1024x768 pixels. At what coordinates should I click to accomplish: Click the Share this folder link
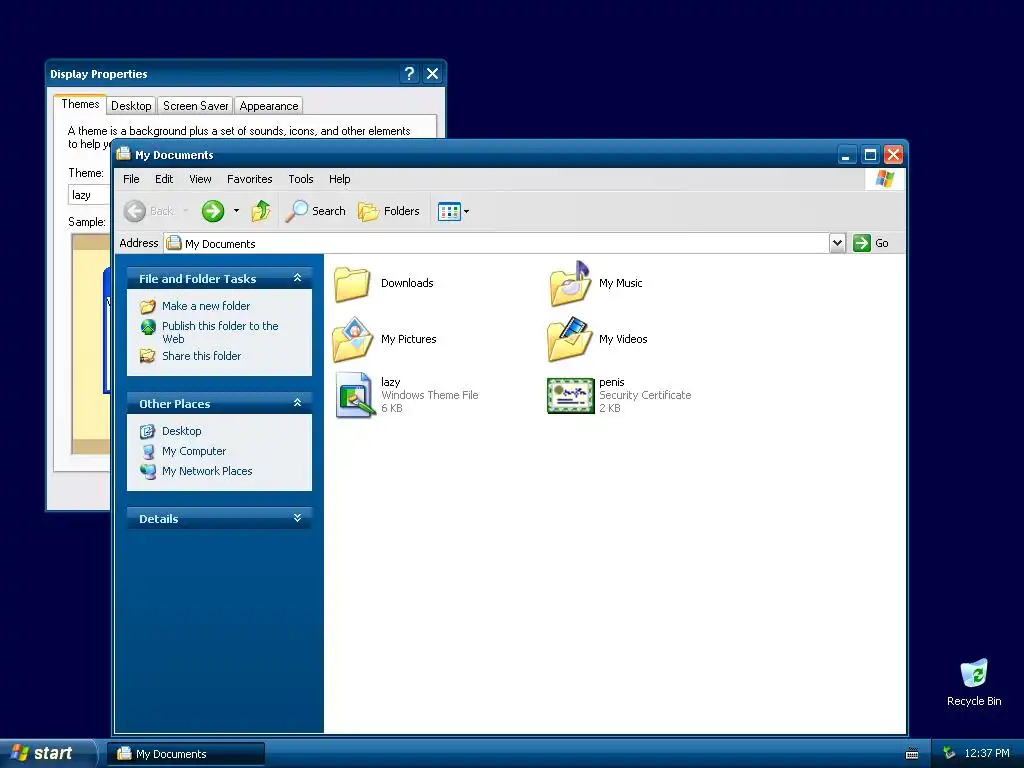pos(201,356)
